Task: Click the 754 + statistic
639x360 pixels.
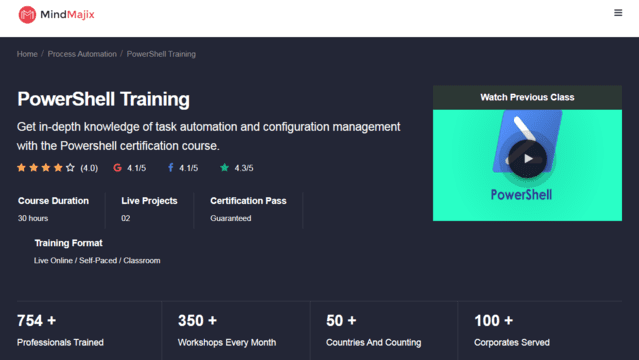Action: click(x=36, y=321)
